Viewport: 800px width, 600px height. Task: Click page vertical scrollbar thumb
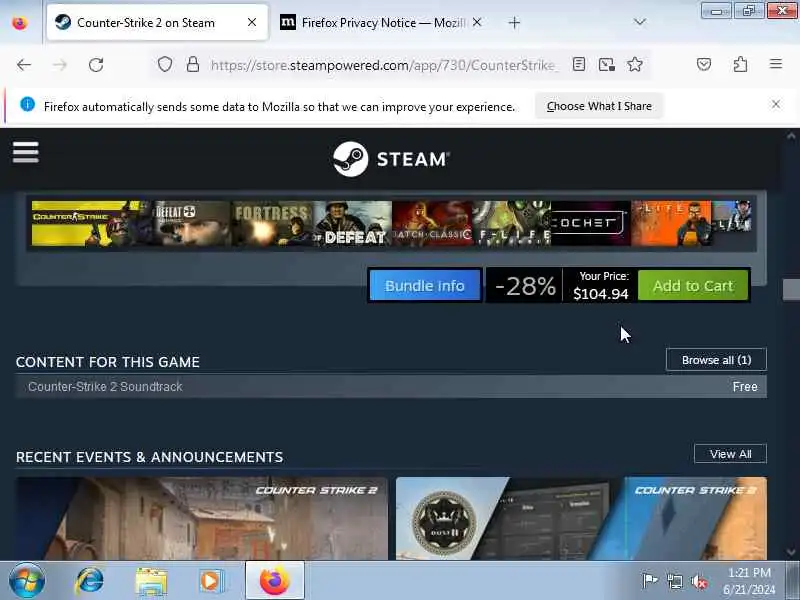pos(791,290)
